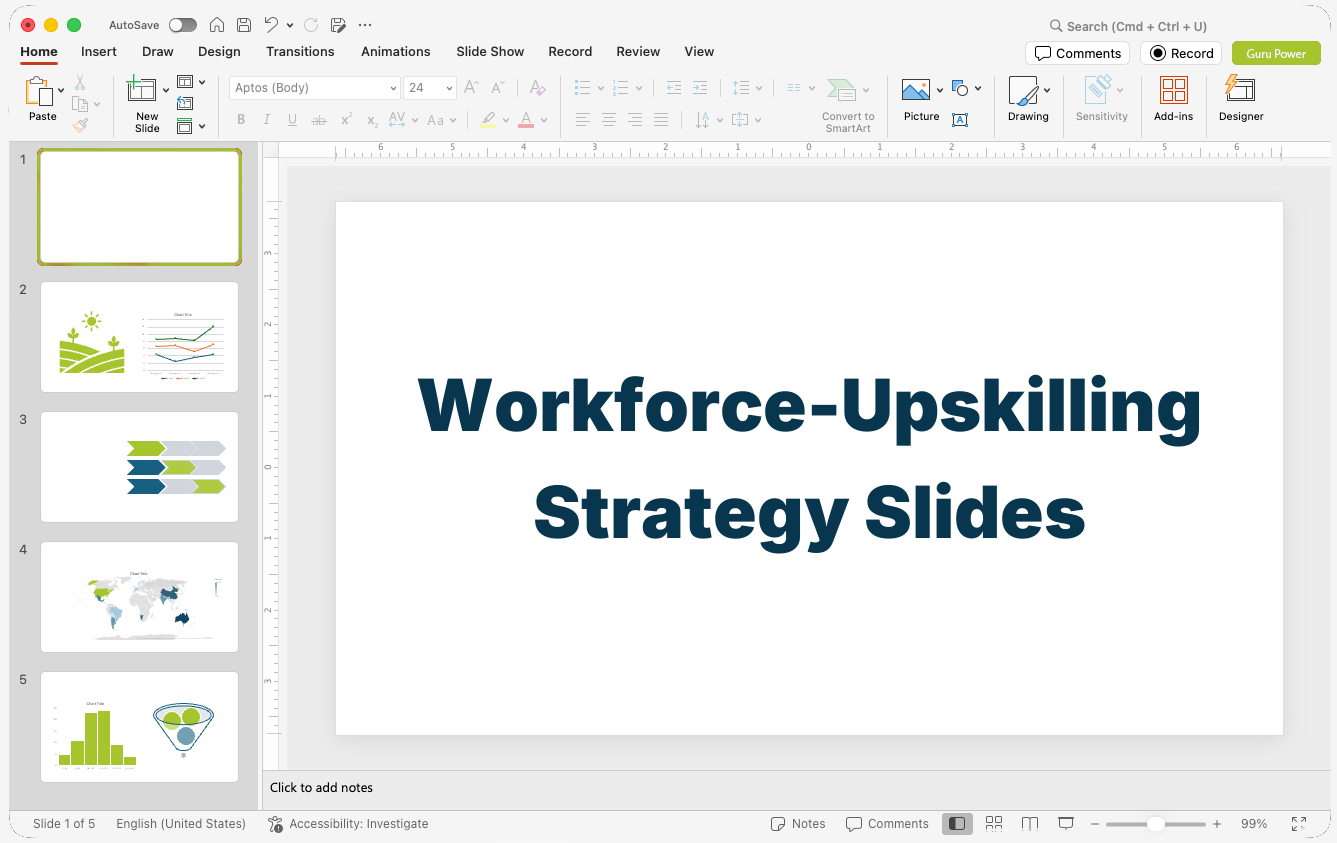Screen dimensions: 1337x843
Task: Click the Insert Text Box icon
Action: coord(960,120)
